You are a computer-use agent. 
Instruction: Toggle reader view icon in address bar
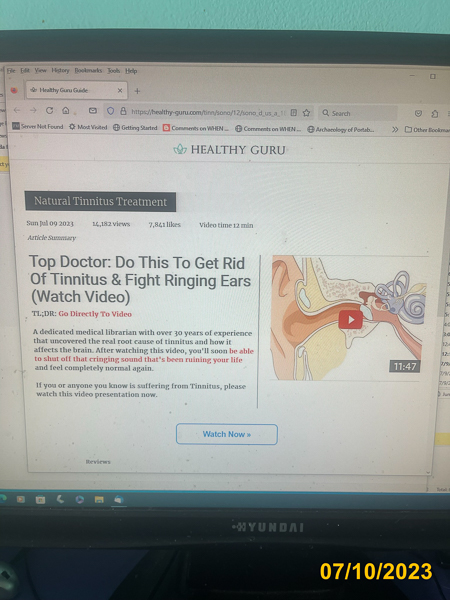coord(294,112)
